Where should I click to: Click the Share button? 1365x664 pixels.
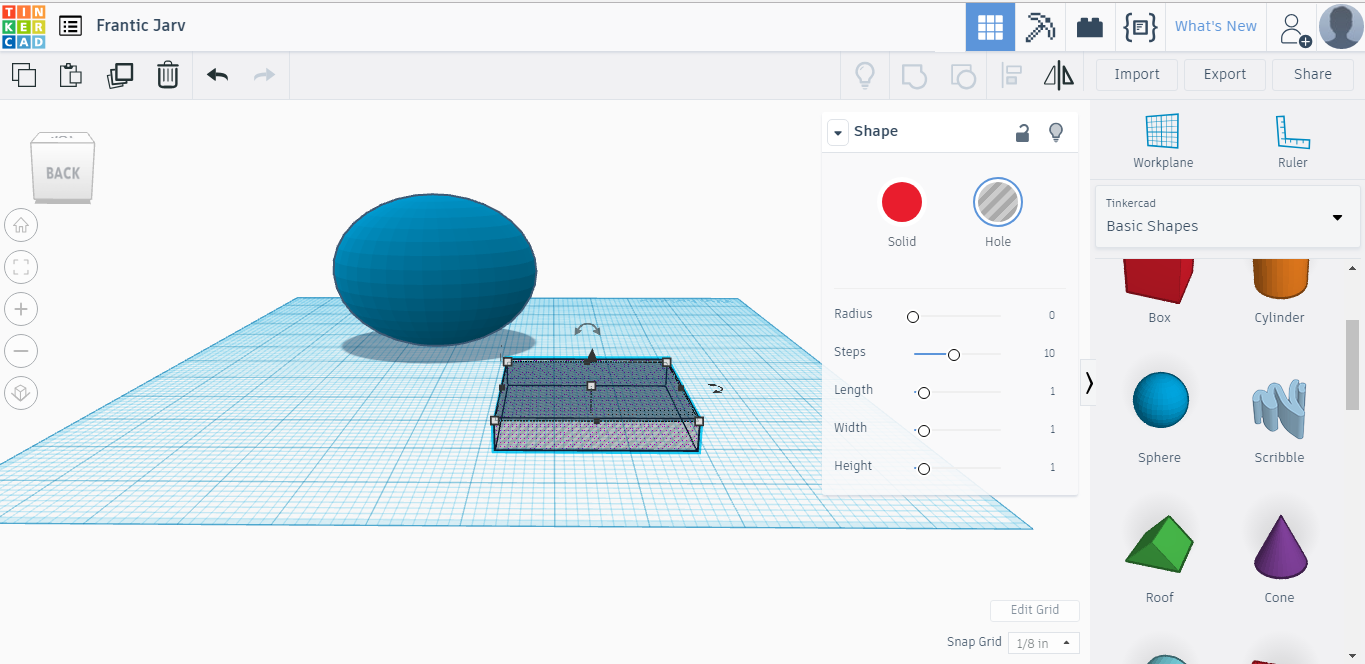1313,74
